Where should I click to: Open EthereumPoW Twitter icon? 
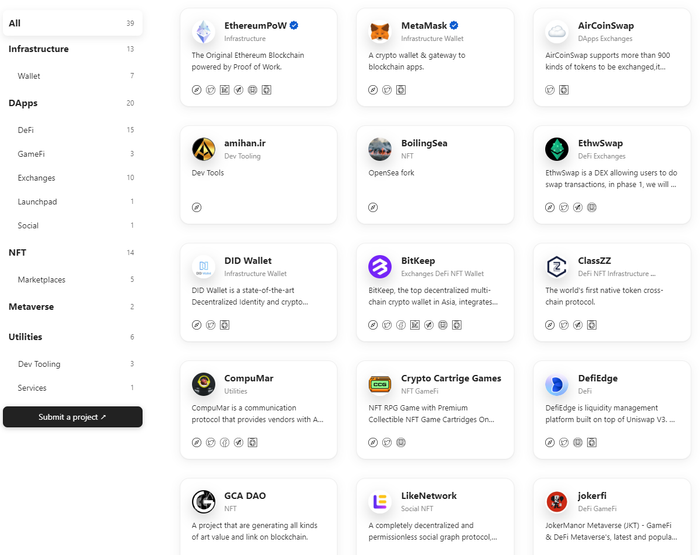coord(210,90)
